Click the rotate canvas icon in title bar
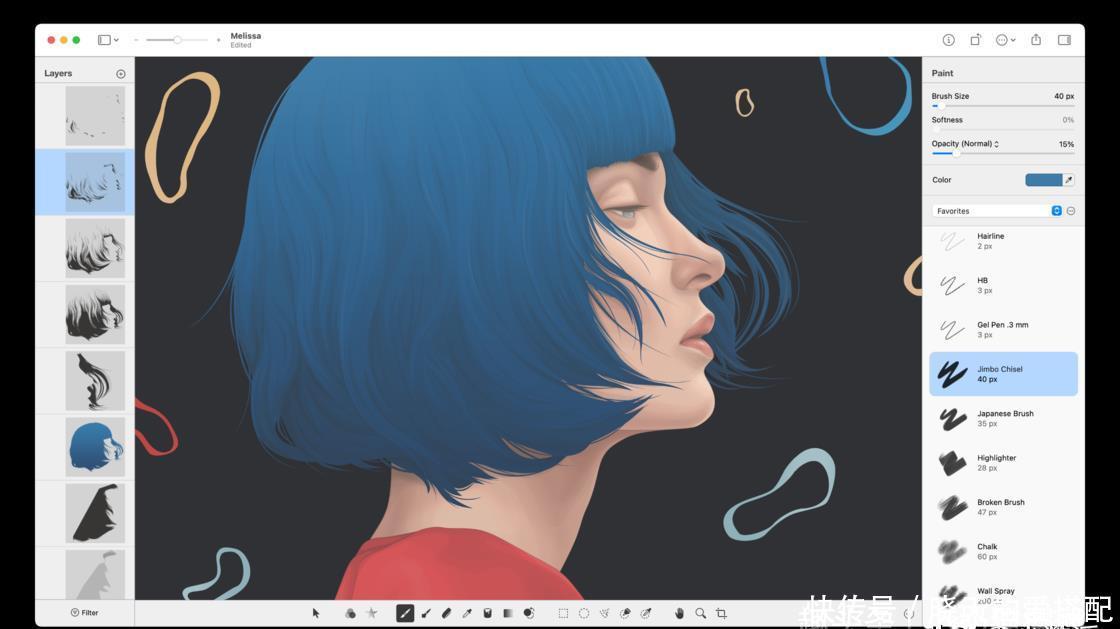 point(975,40)
